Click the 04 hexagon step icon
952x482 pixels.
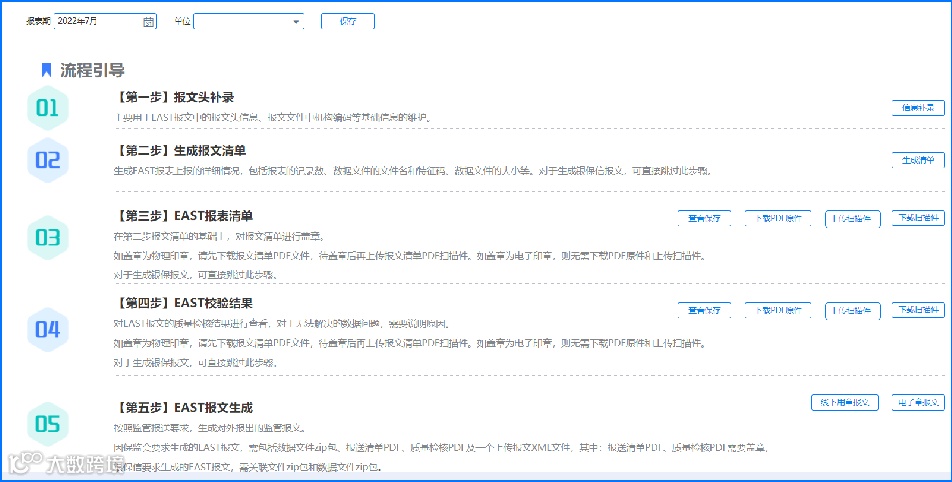[47, 330]
